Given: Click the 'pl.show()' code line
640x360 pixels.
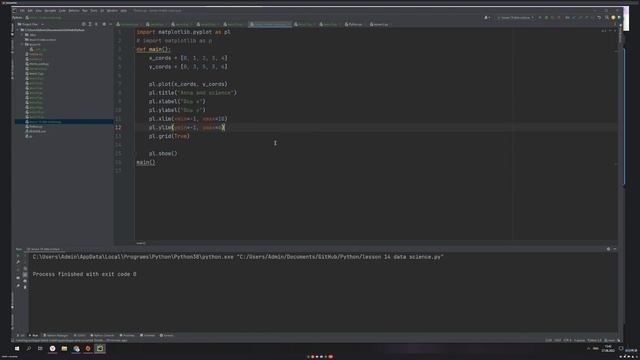Looking at the screenshot, I should pyautogui.click(x=163, y=153).
